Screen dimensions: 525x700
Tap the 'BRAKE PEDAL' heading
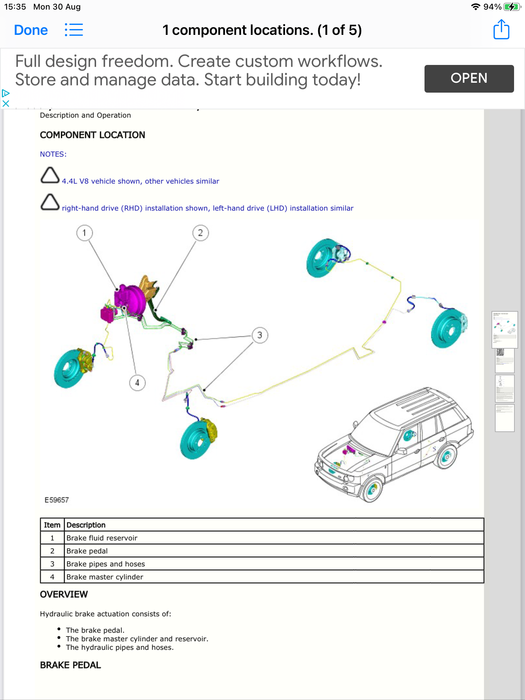click(71, 665)
